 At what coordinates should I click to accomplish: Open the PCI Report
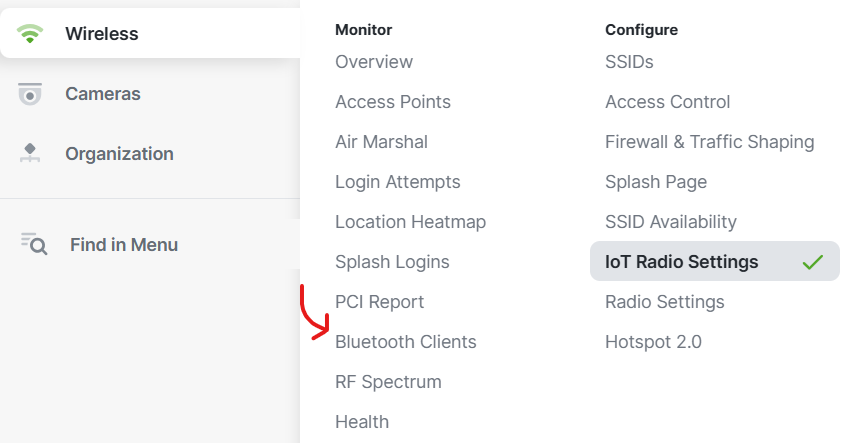[379, 302]
